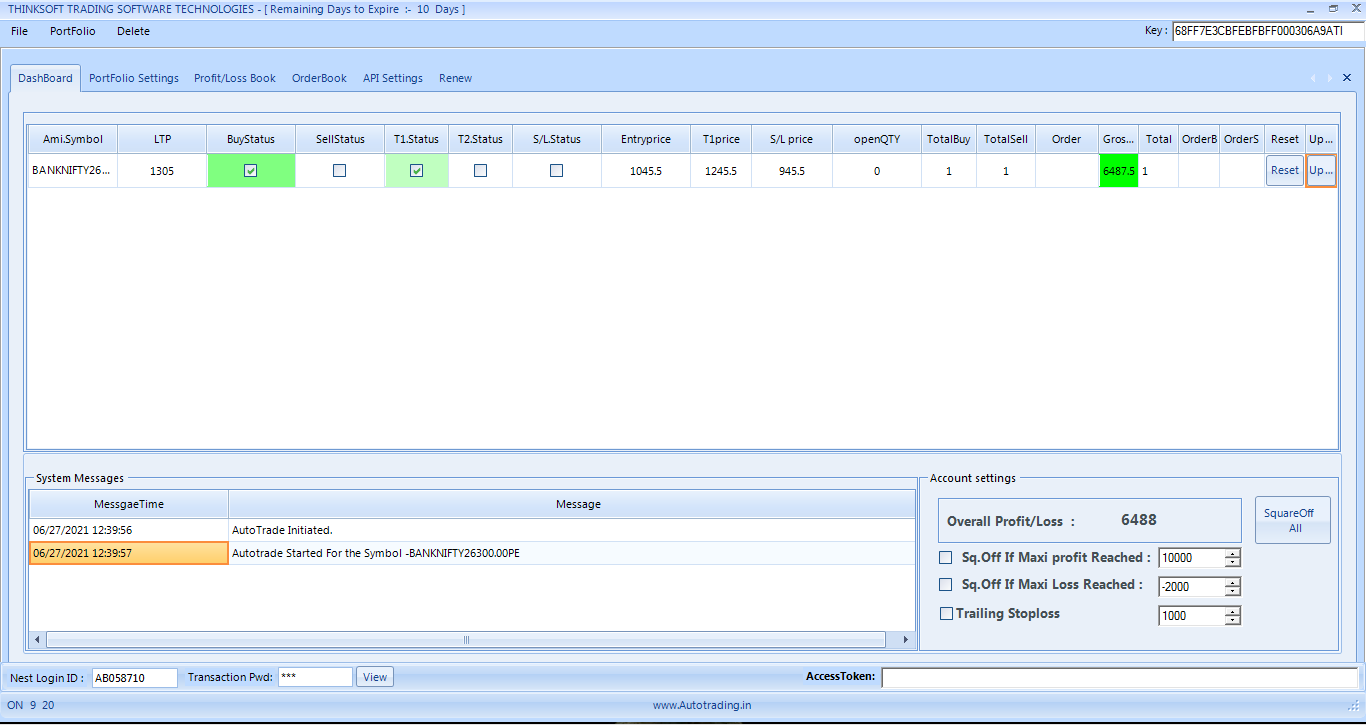Toggle T2.Status checkbox for BANKNIFTY row

(x=480, y=171)
